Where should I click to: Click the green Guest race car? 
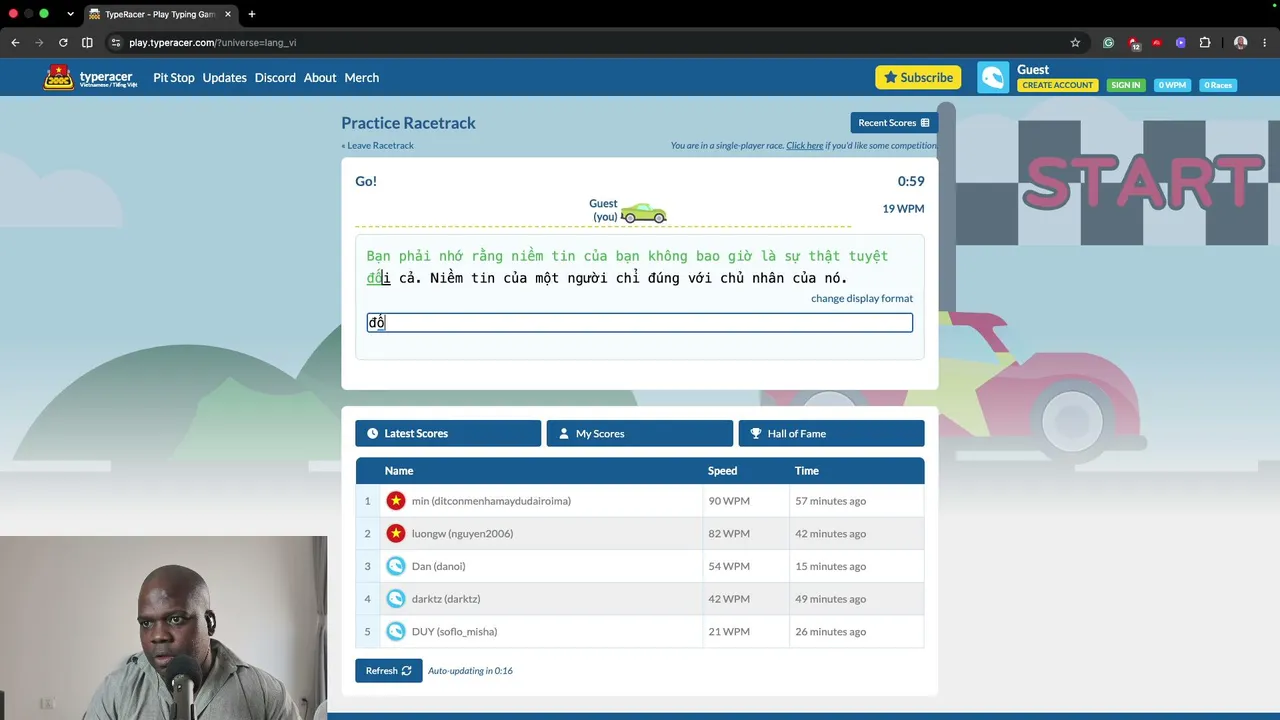[x=643, y=213]
